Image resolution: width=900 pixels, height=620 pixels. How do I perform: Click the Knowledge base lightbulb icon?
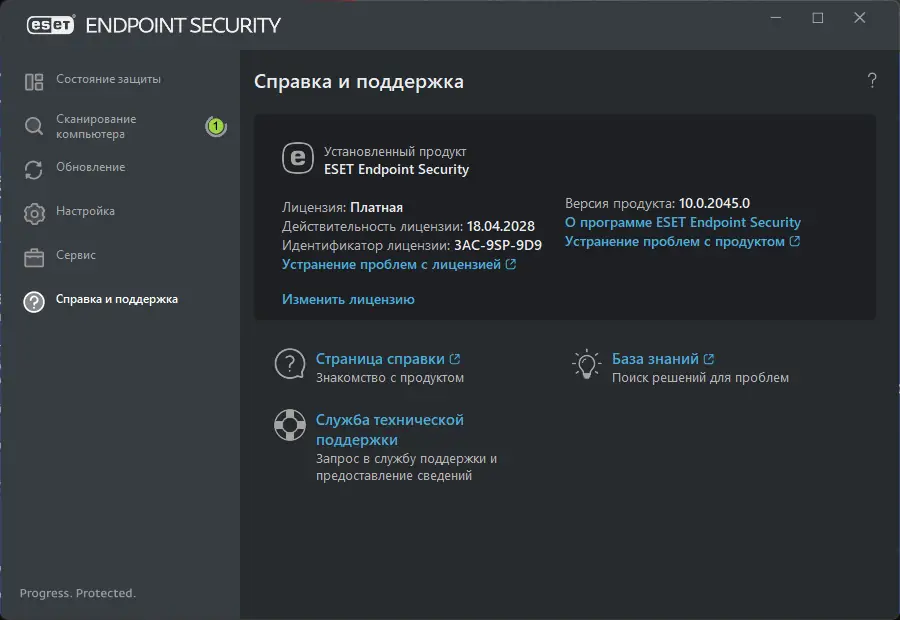[x=585, y=365]
